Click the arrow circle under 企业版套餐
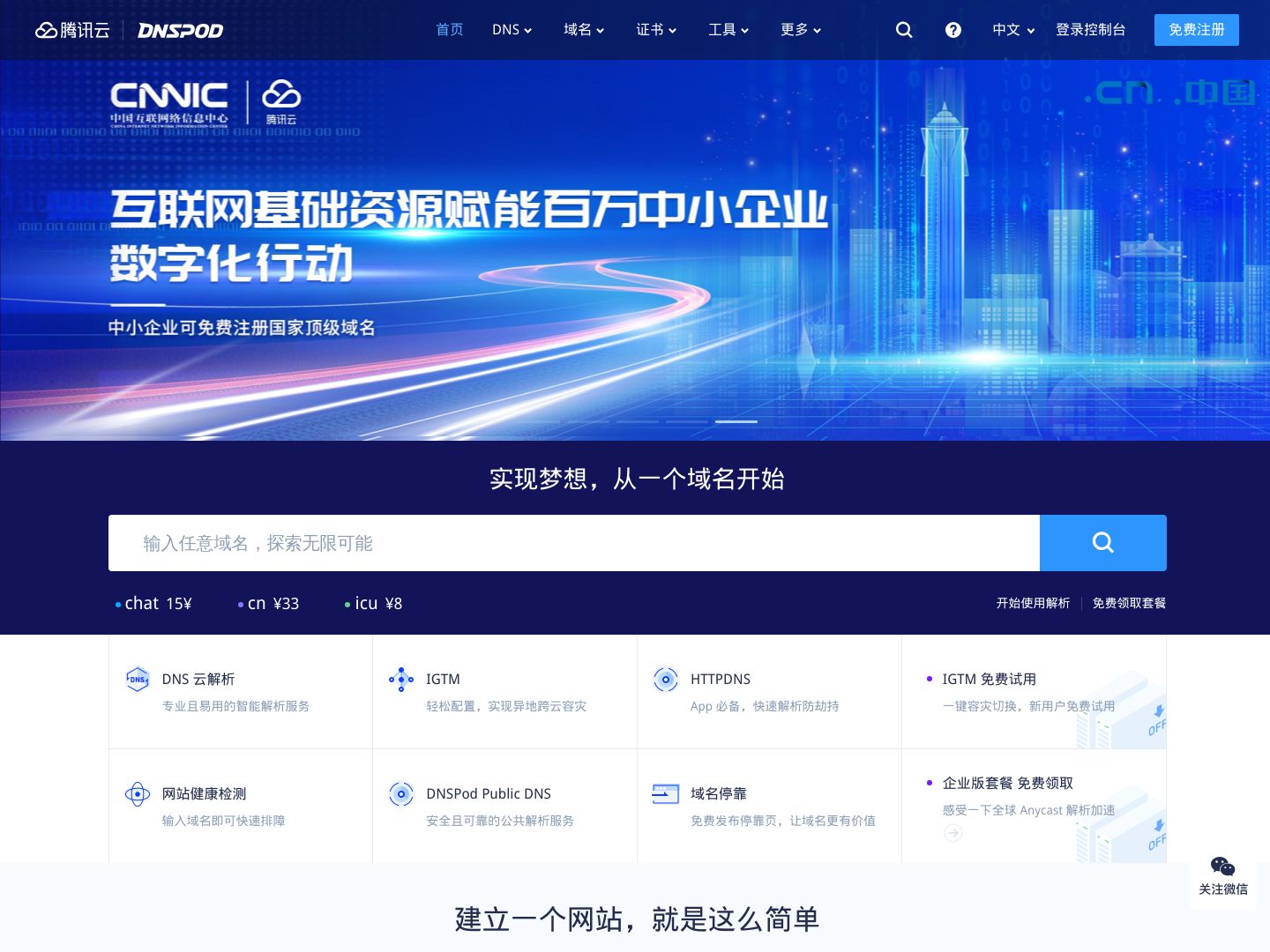 point(952,833)
